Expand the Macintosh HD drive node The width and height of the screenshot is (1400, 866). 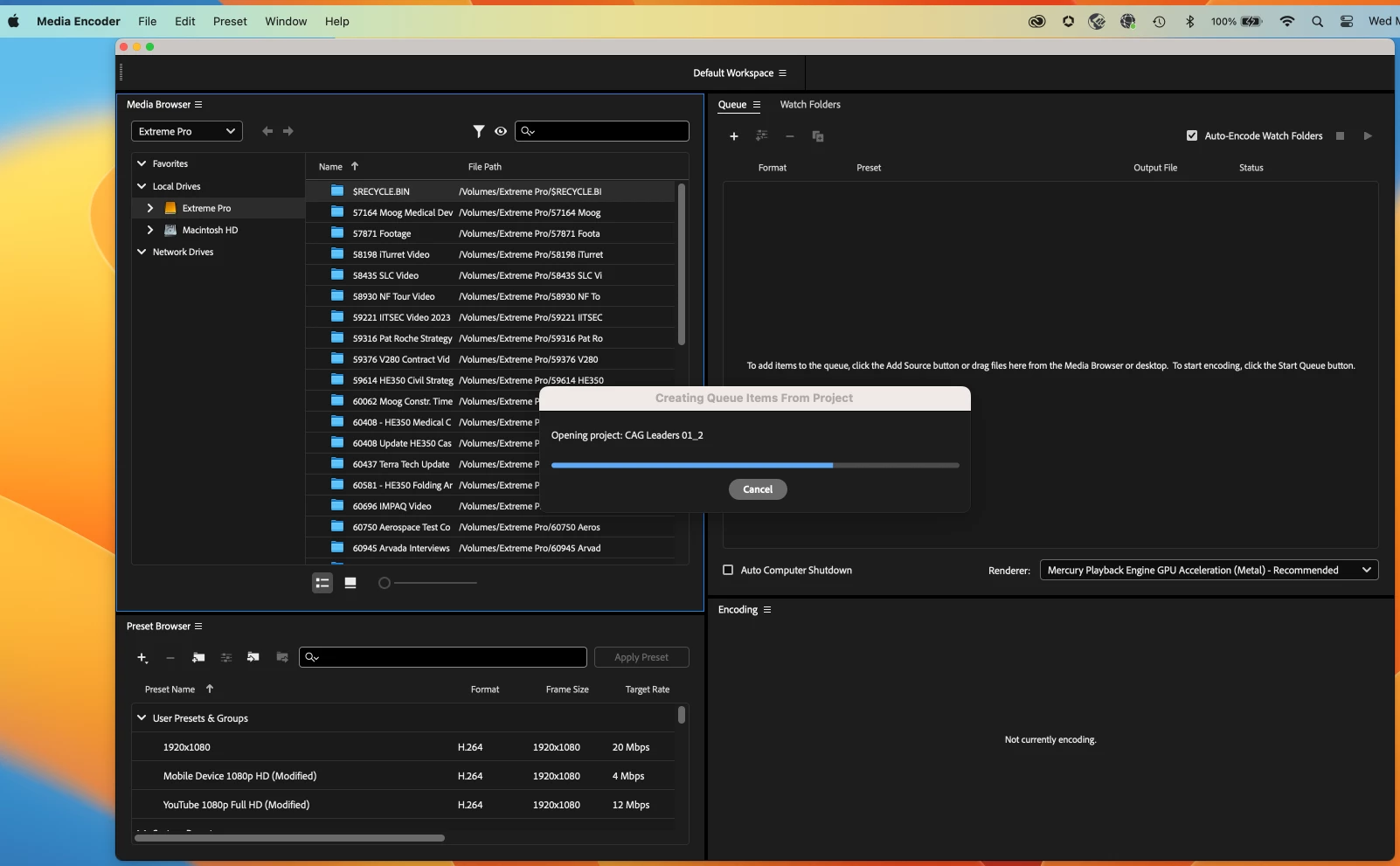(150, 230)
